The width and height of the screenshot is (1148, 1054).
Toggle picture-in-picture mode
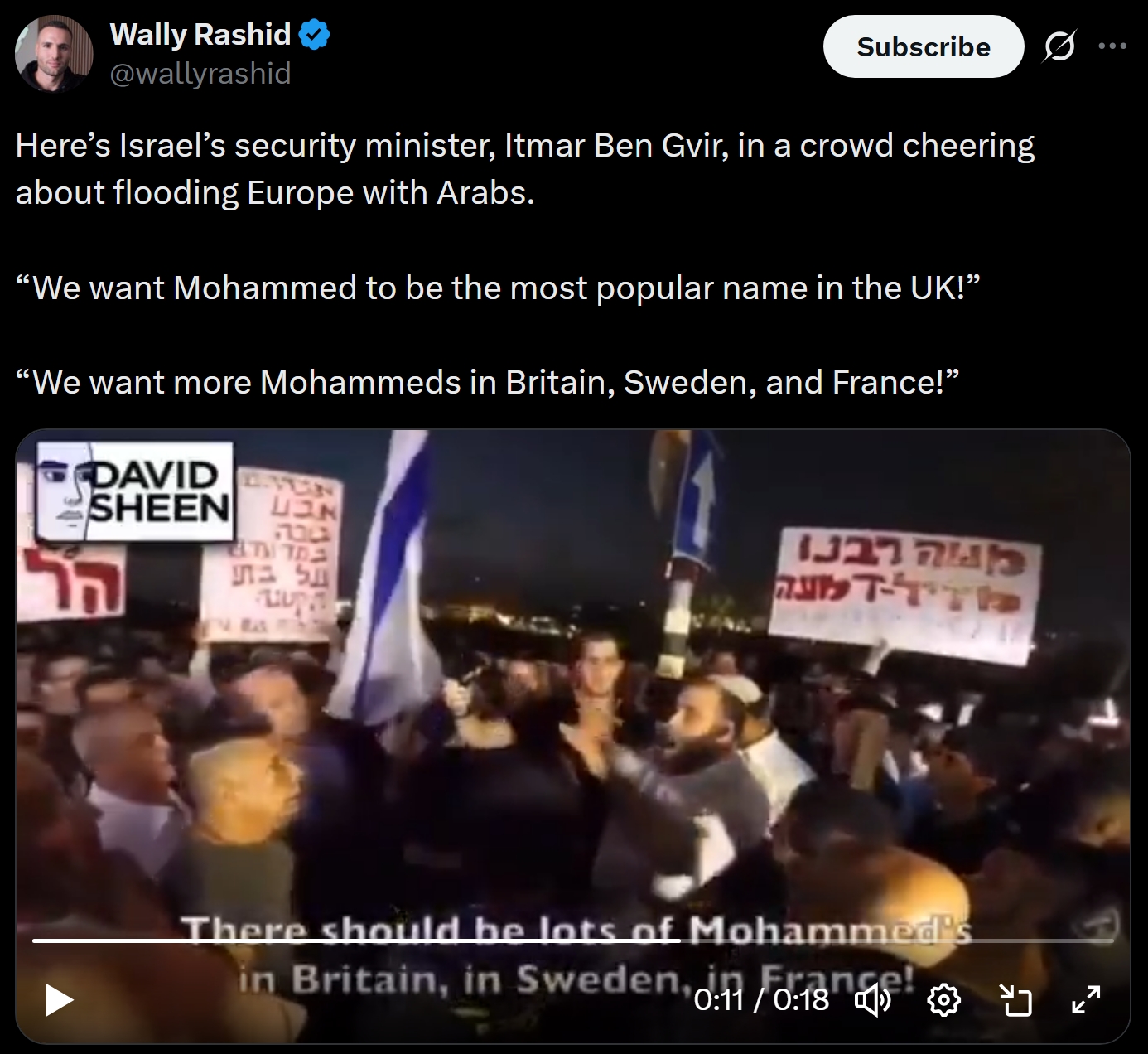tap(1015, 1001)
